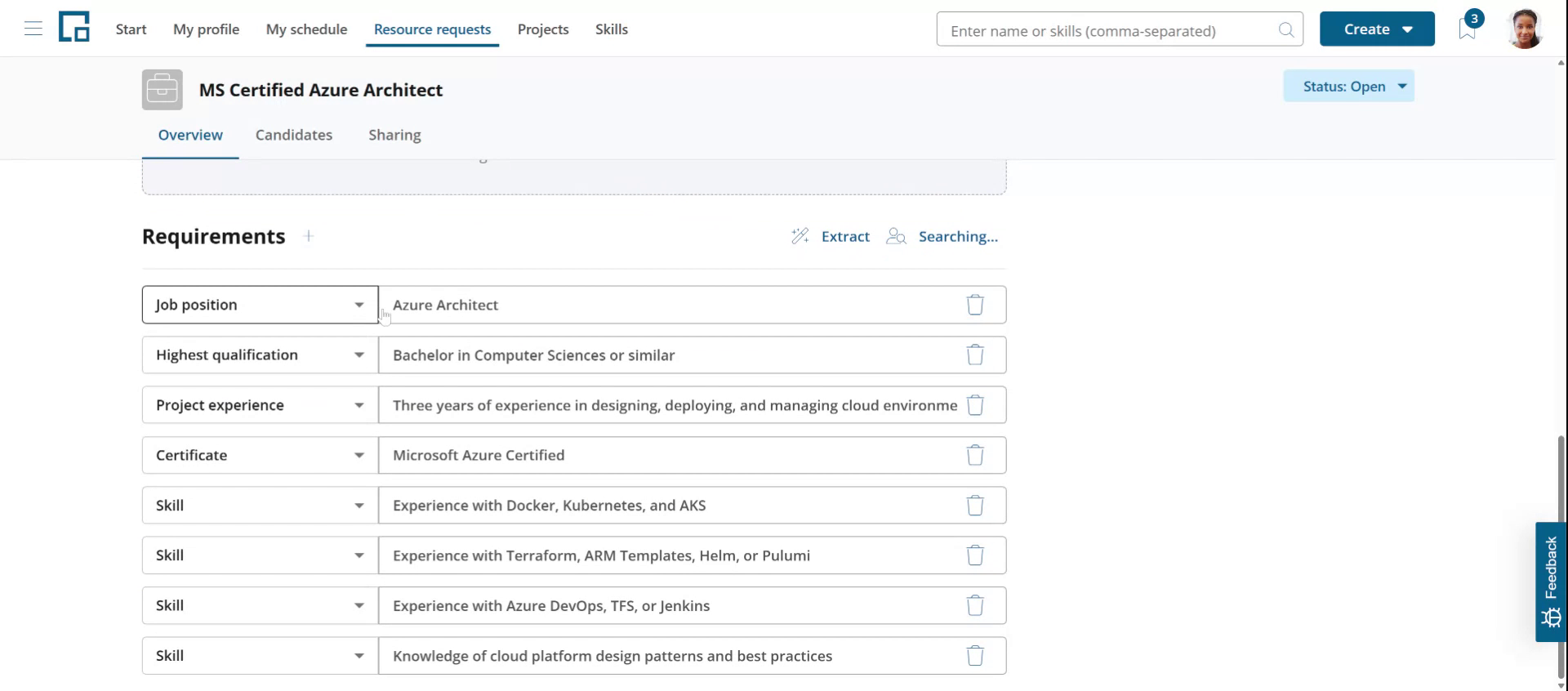The image size is (1568, 691).
Task: Delete the Docker, Kubernetes, and AKS skill
Action: coord(975,506)
